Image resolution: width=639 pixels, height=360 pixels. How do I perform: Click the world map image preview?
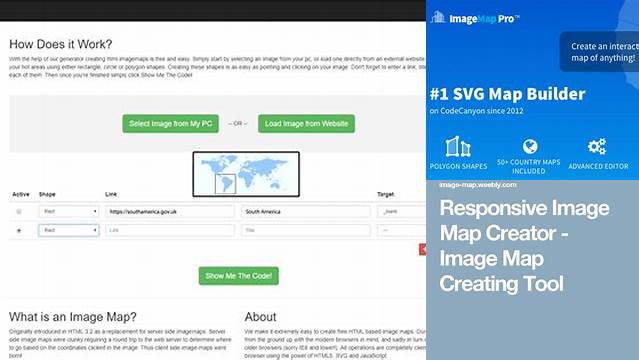(x=246, y=174)
